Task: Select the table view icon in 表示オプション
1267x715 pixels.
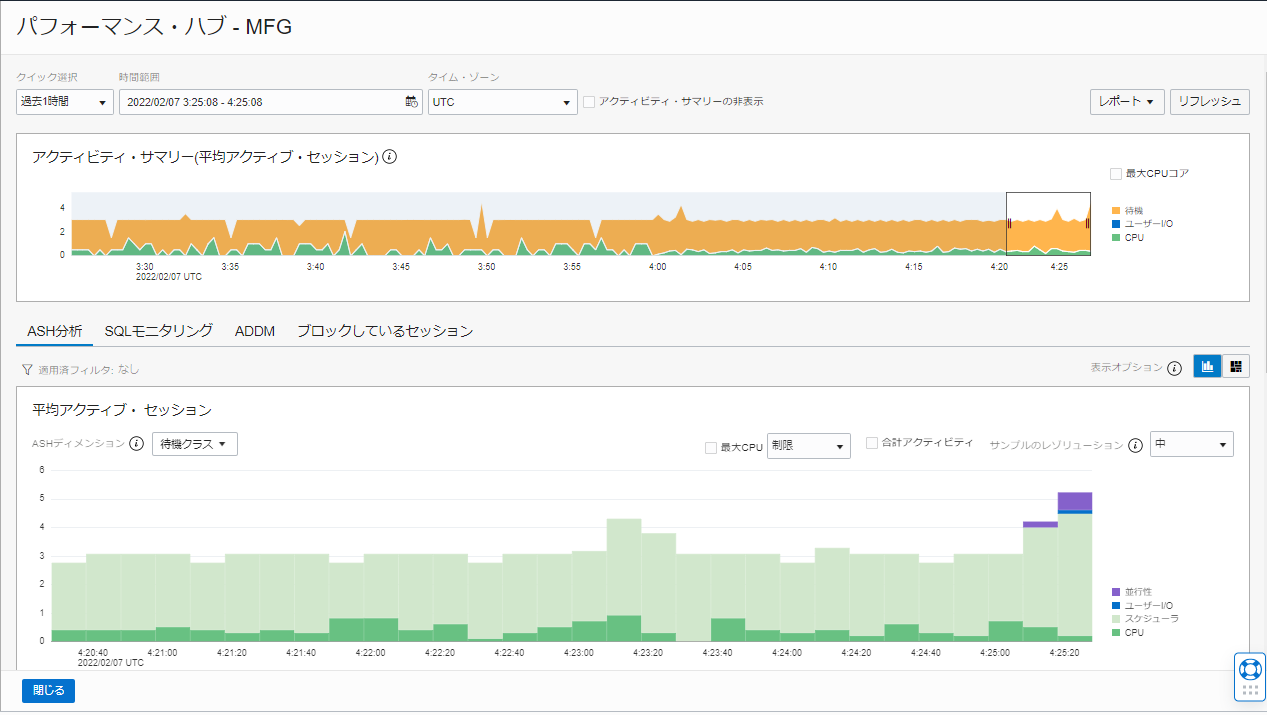Action: click(1235, 366)
